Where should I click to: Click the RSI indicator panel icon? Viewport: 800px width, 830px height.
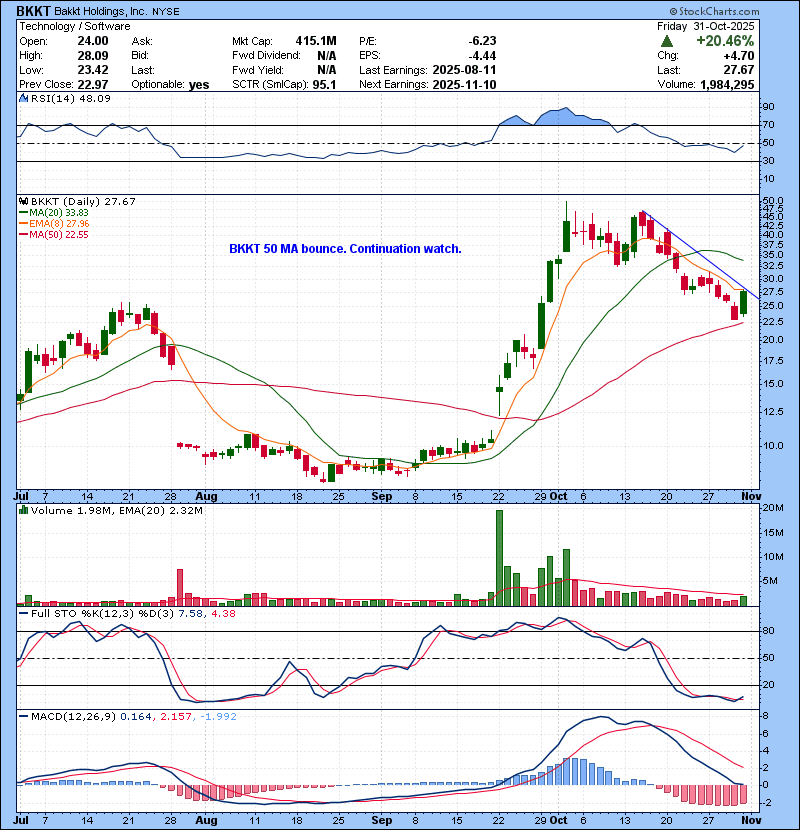coord(23,98)
